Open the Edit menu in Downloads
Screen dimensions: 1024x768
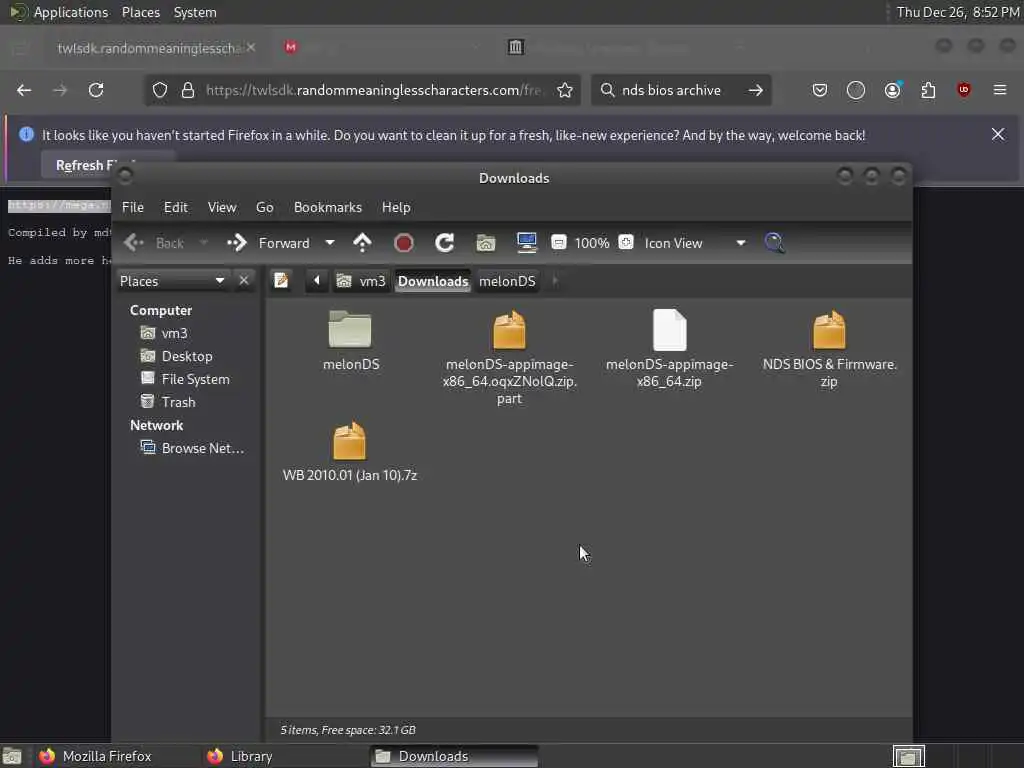[176, 207]
